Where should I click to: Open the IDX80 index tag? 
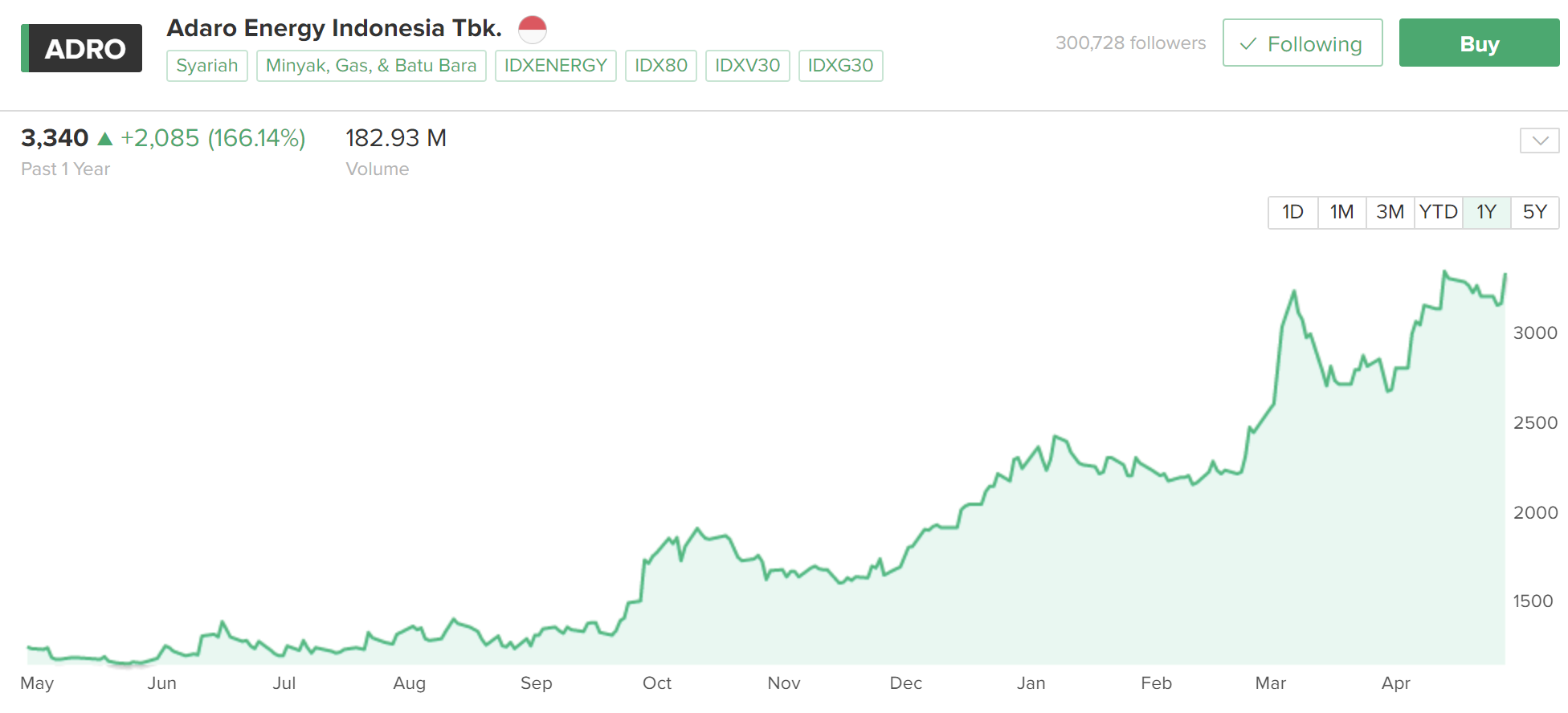pos(660,66)
